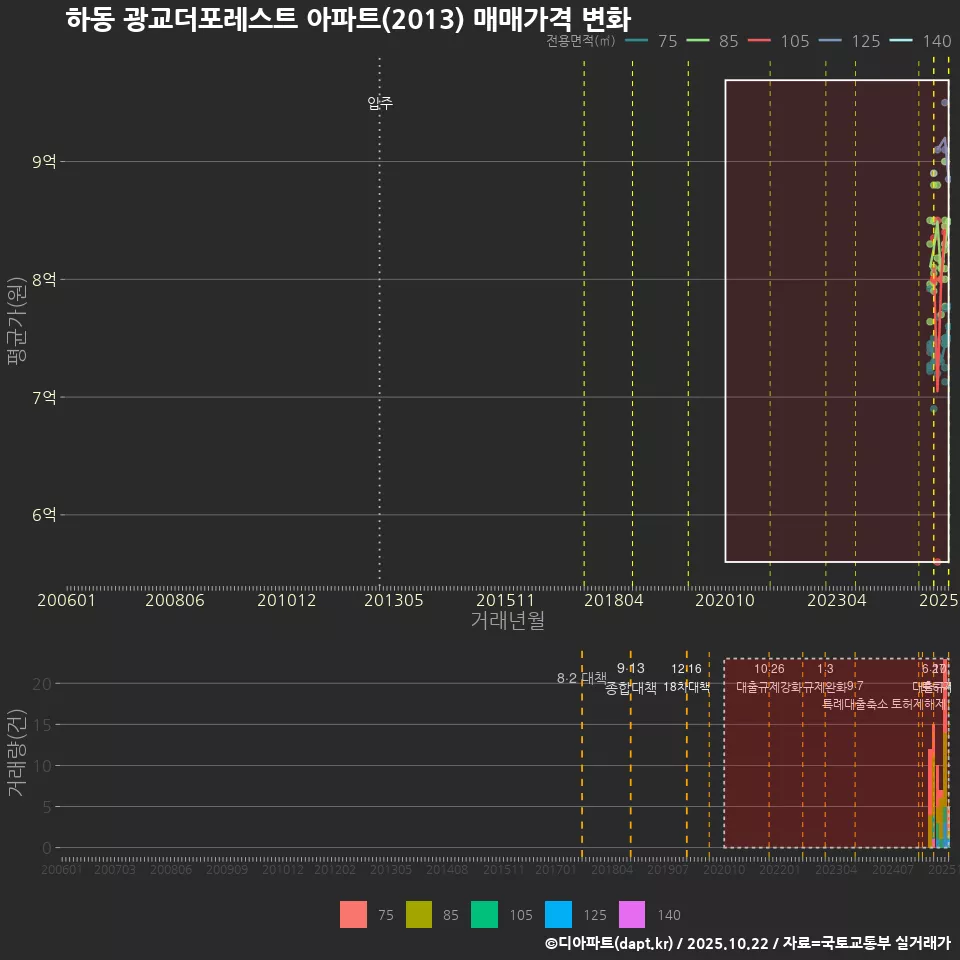The width and height of the screenshot is (960, 960).
Task: Select the 12·16 18차대책 annotation
Action: point(686,678)
